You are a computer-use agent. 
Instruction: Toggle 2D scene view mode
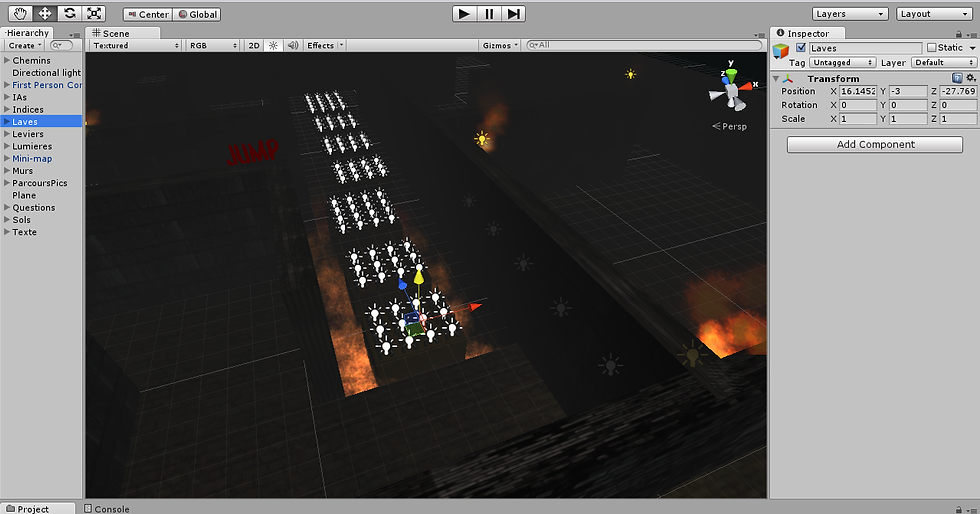[254, 46]
